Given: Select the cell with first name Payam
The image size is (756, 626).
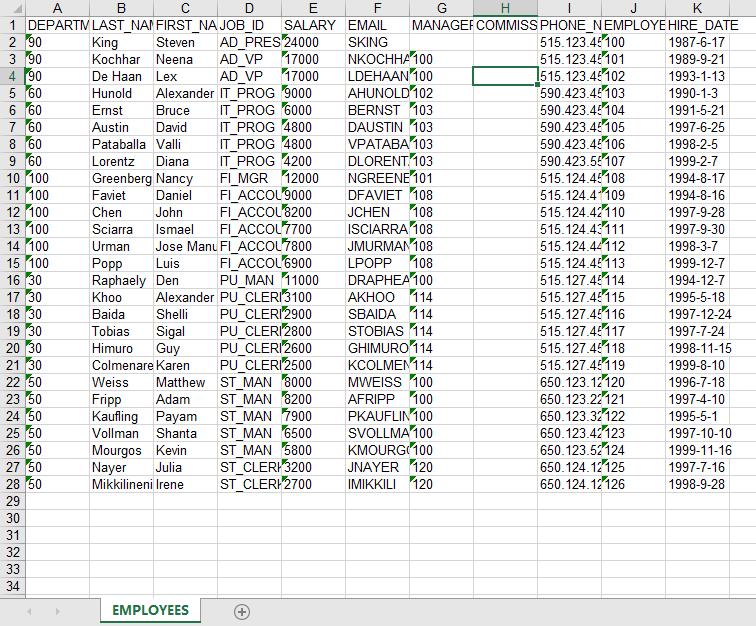Looking at the screenshot, I should [185, 416].
